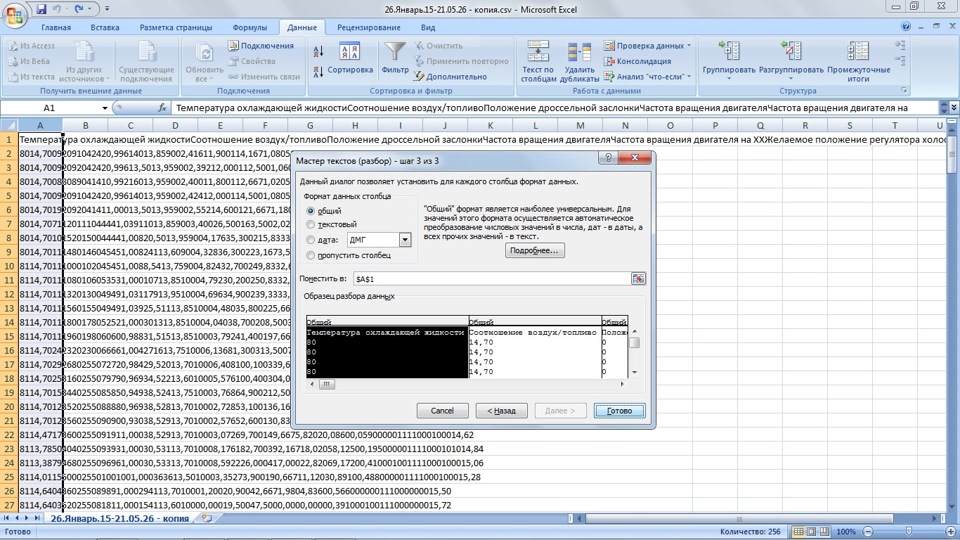Click the Поместить в input field

[x=492, y=279]
